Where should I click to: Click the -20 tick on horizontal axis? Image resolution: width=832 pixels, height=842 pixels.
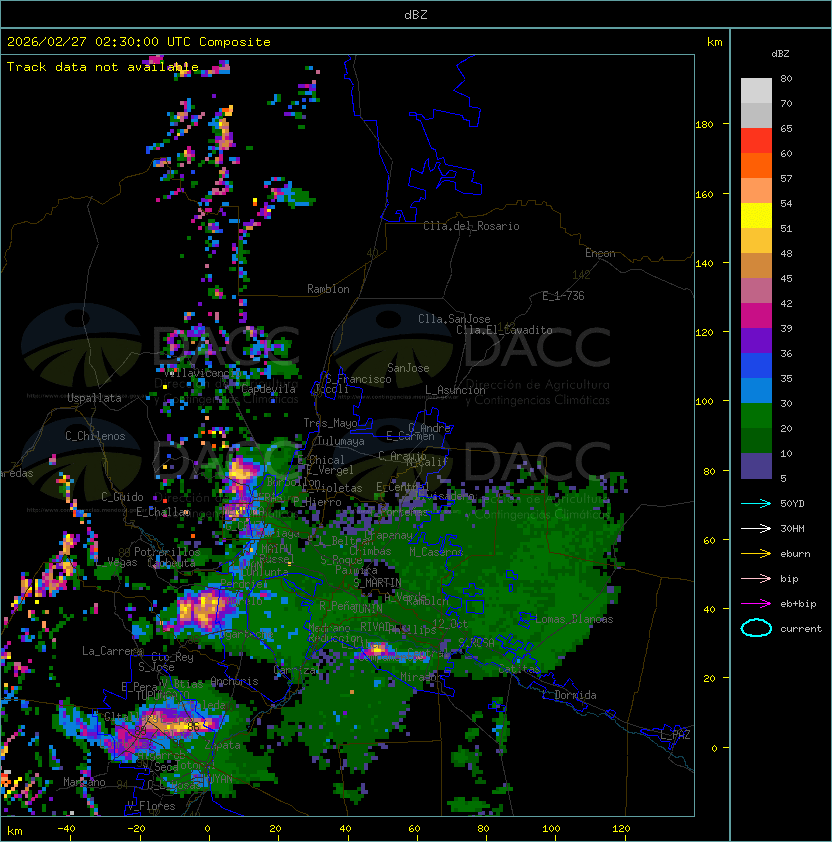136,829
